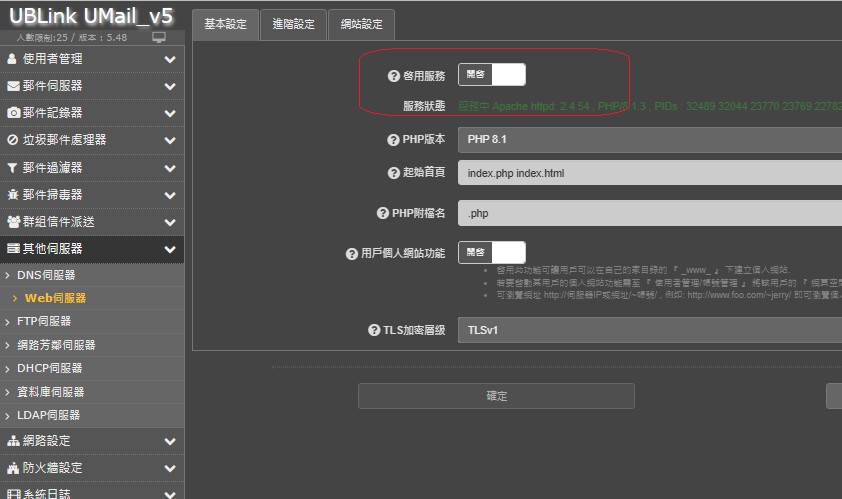Open the TLS加密層級 dropdown showing TLSv1
Viewport: 842px width, 499px height.
649,330
